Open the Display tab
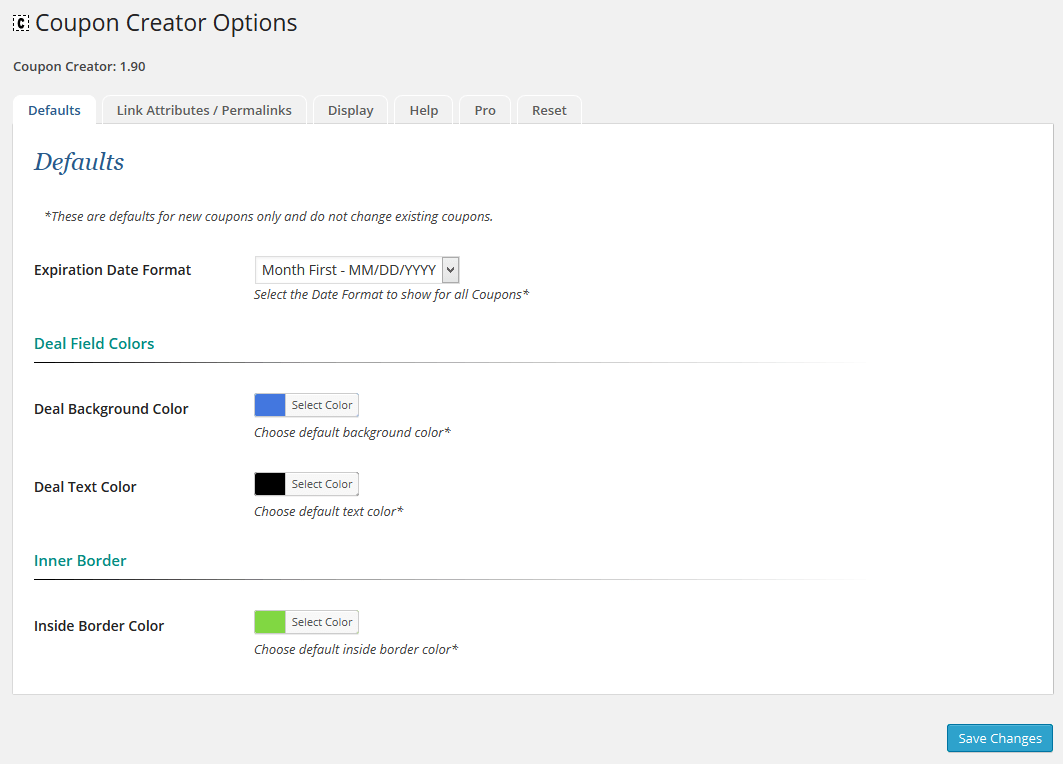 (x=350, y=110)
